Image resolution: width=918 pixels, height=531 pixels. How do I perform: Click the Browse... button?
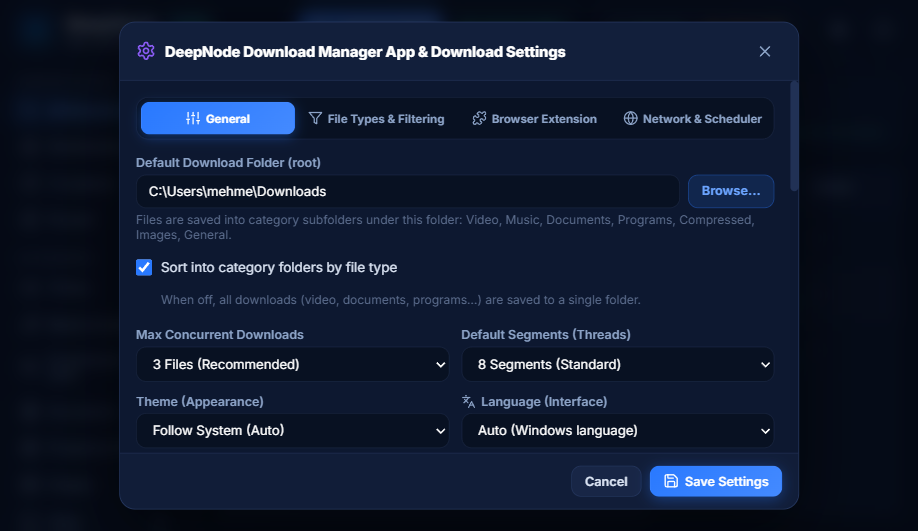731,191
